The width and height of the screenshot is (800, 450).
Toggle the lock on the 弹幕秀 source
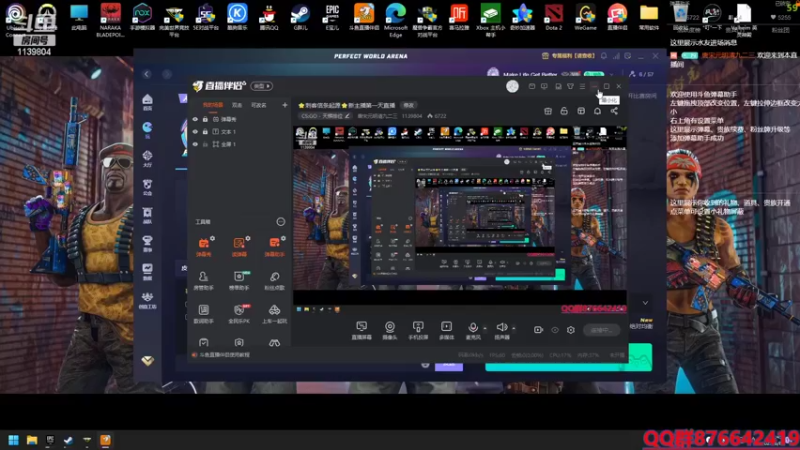pyautogui.click(x=205, y=119)
